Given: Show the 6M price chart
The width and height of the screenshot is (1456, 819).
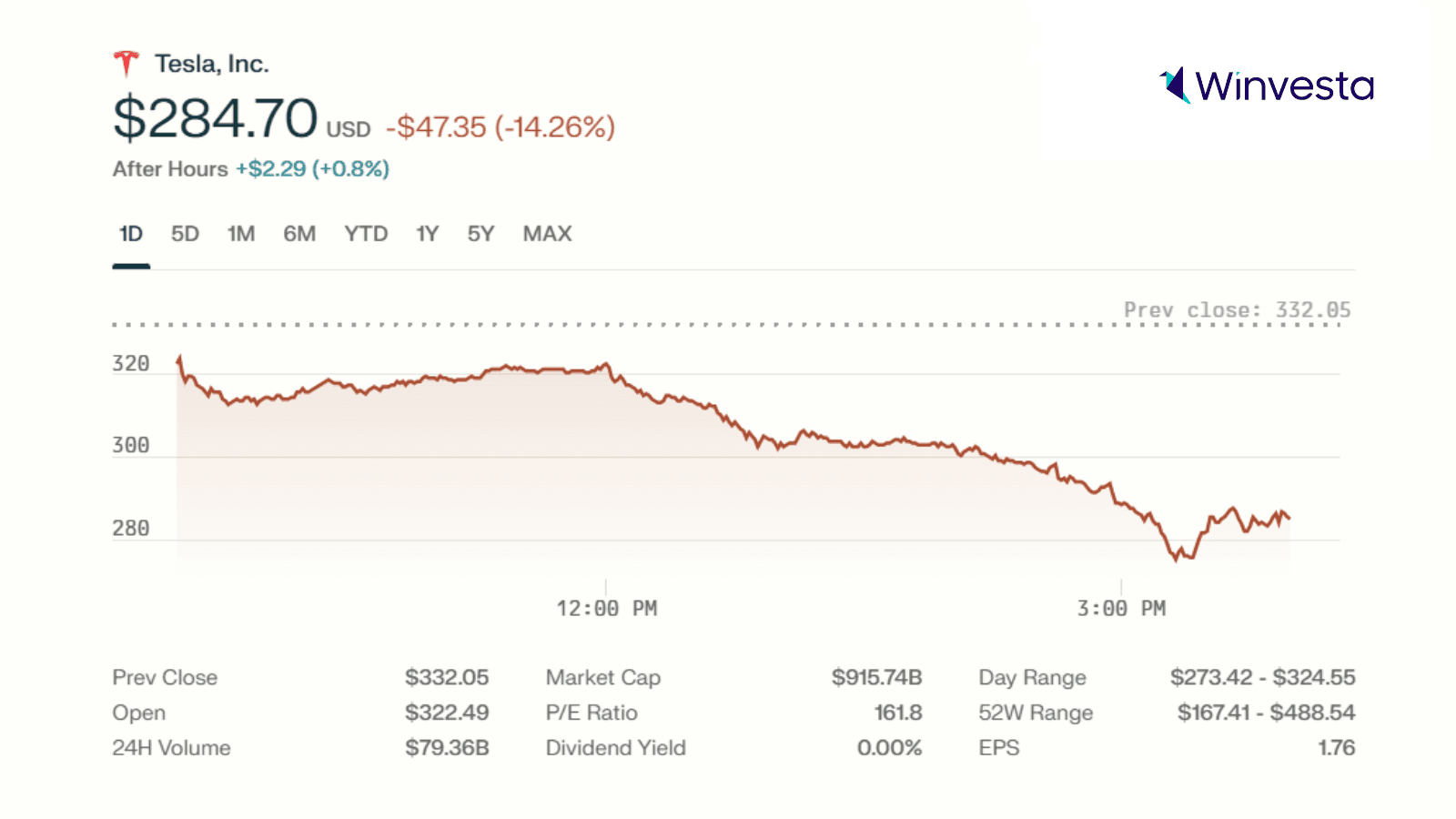Looking at the screenshot, I should click(x=299, y=234).
